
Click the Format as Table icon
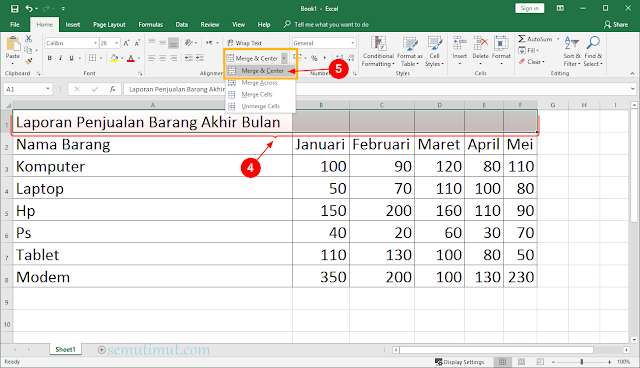(410, 44)
